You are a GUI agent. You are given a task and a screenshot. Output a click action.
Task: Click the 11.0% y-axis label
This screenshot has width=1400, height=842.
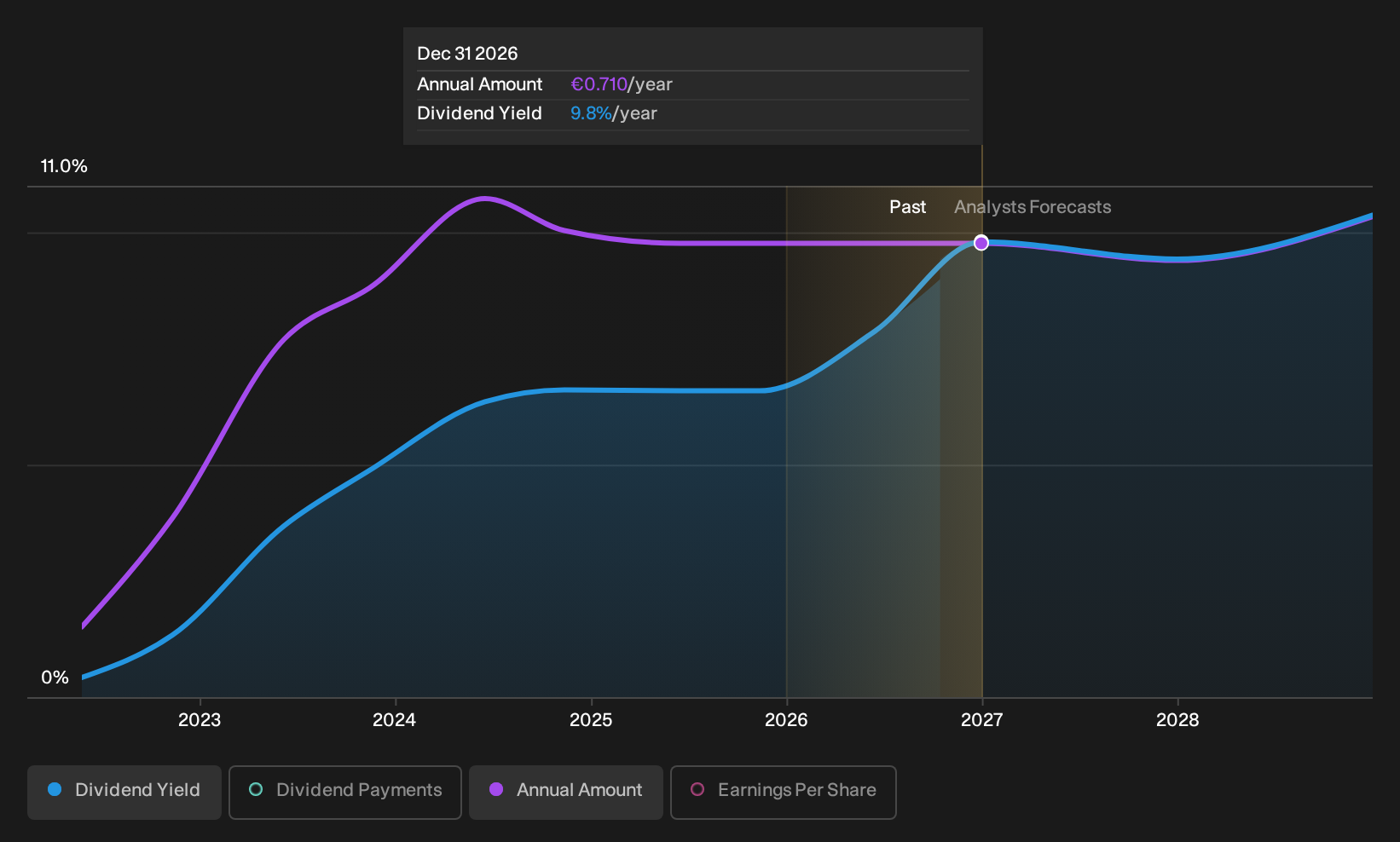(x=64, y=166)
